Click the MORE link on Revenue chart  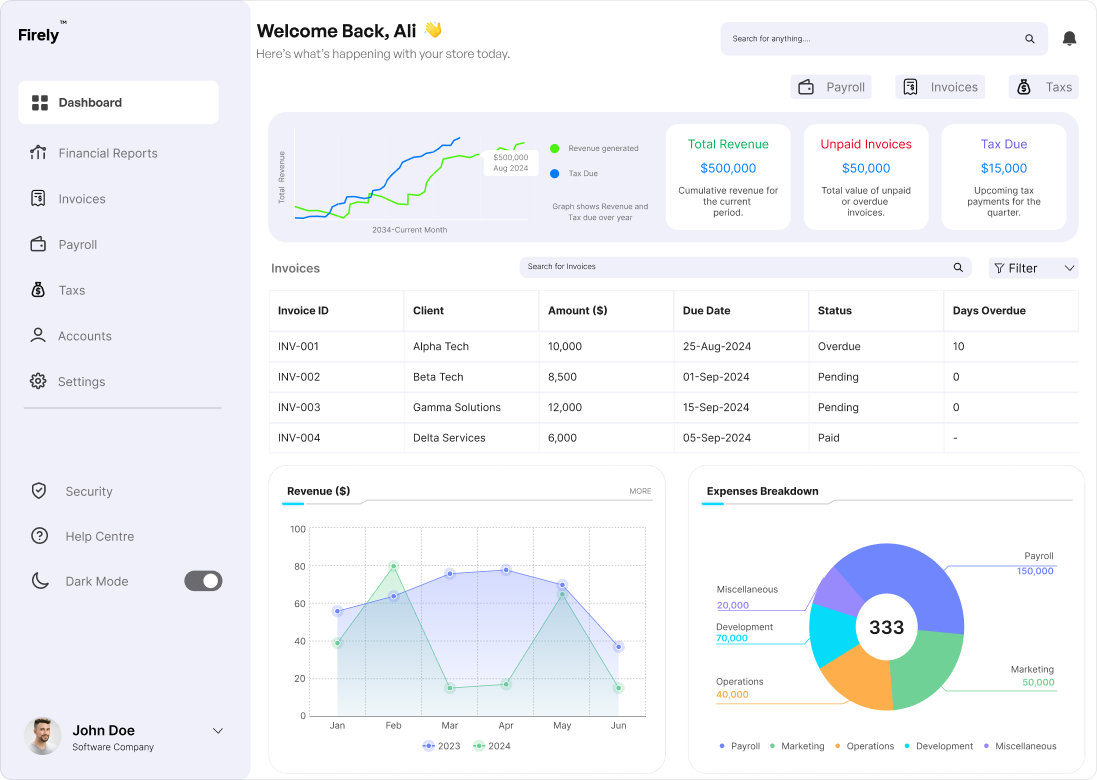[640, 491]
